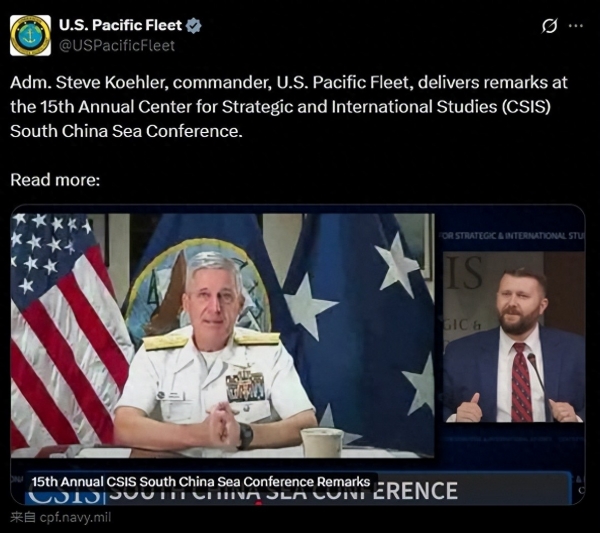
Task: Click the card title "15th Annual CSIS South China Sea Conference Remarks"
Action: coord(201,481)
